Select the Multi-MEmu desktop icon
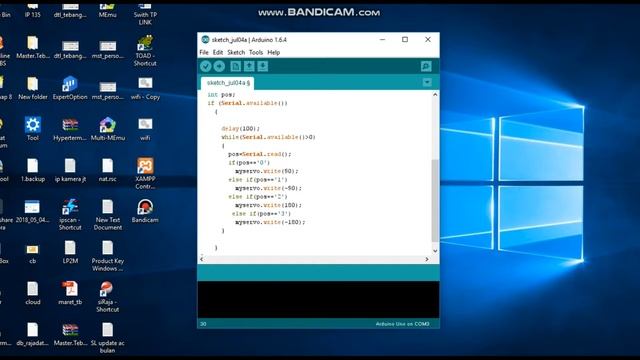This screenshot has width=640, height=360. (x=107, y=129)
